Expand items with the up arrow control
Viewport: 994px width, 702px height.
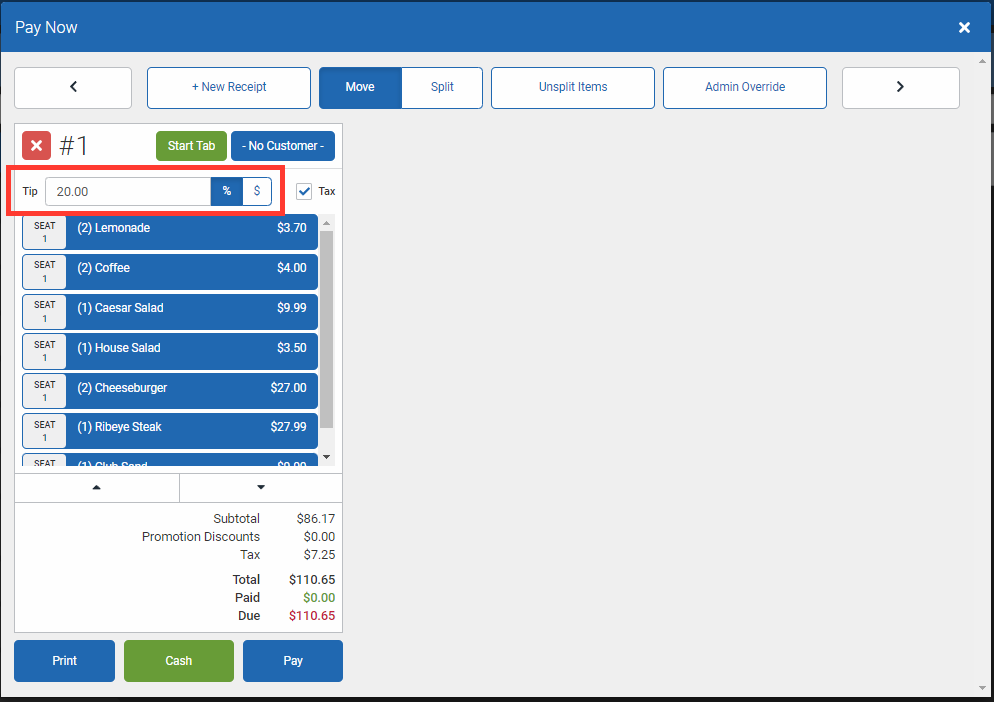click(97, 487)
